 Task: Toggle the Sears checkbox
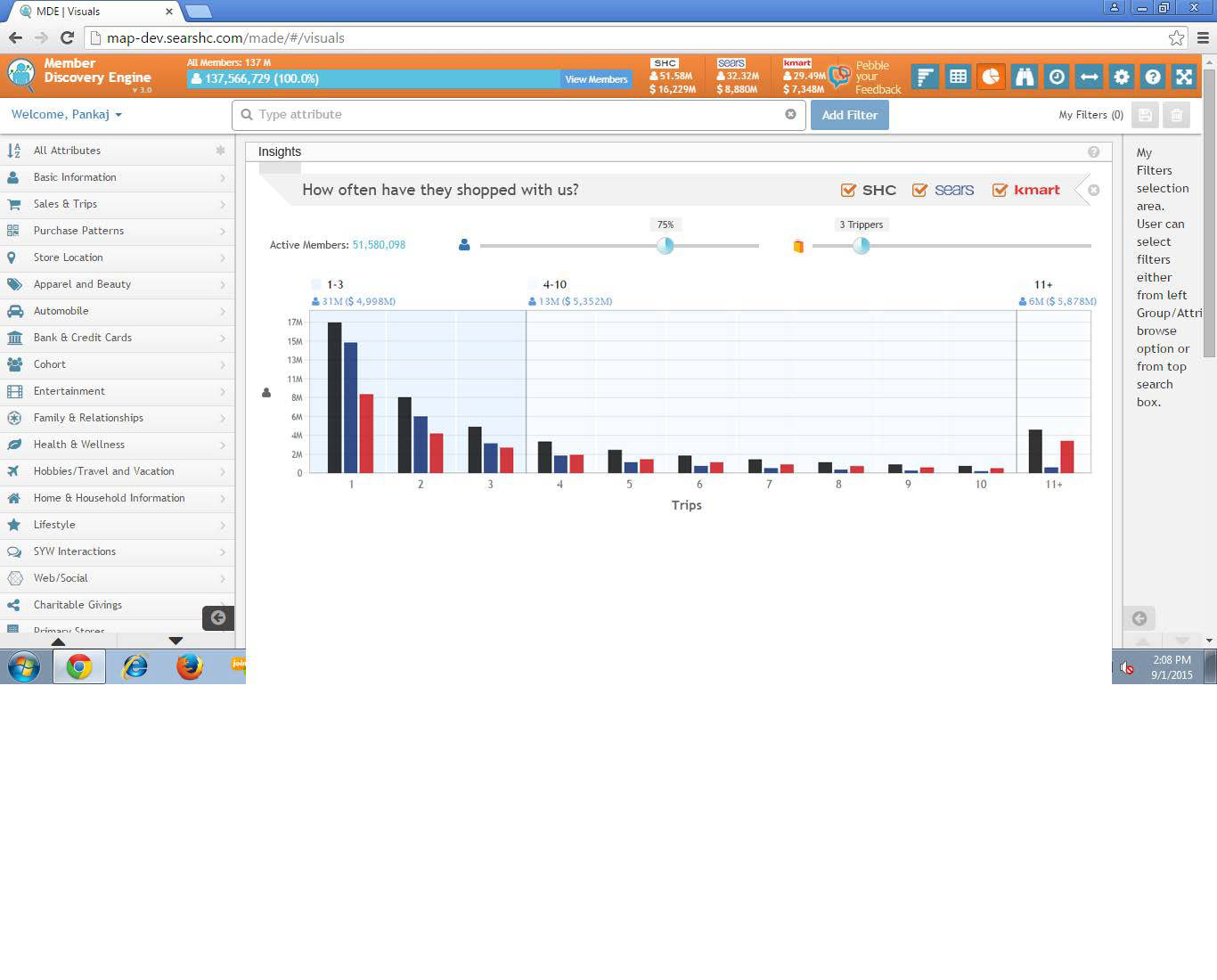(x=919, y=190)
